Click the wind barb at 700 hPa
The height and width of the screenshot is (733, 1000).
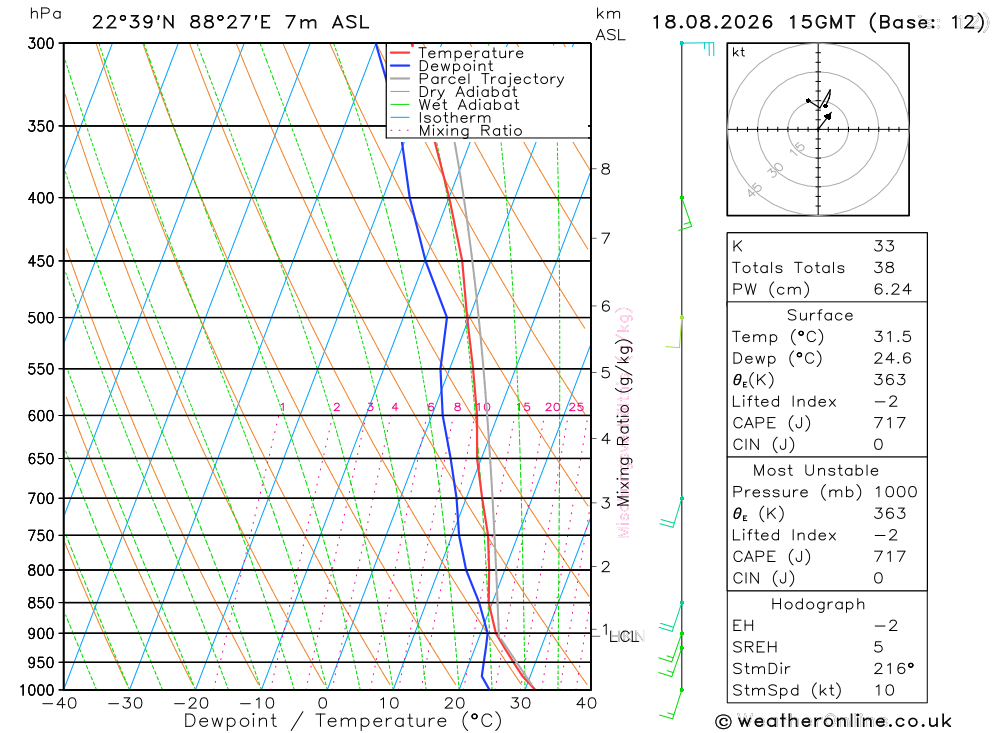point(672,512)
